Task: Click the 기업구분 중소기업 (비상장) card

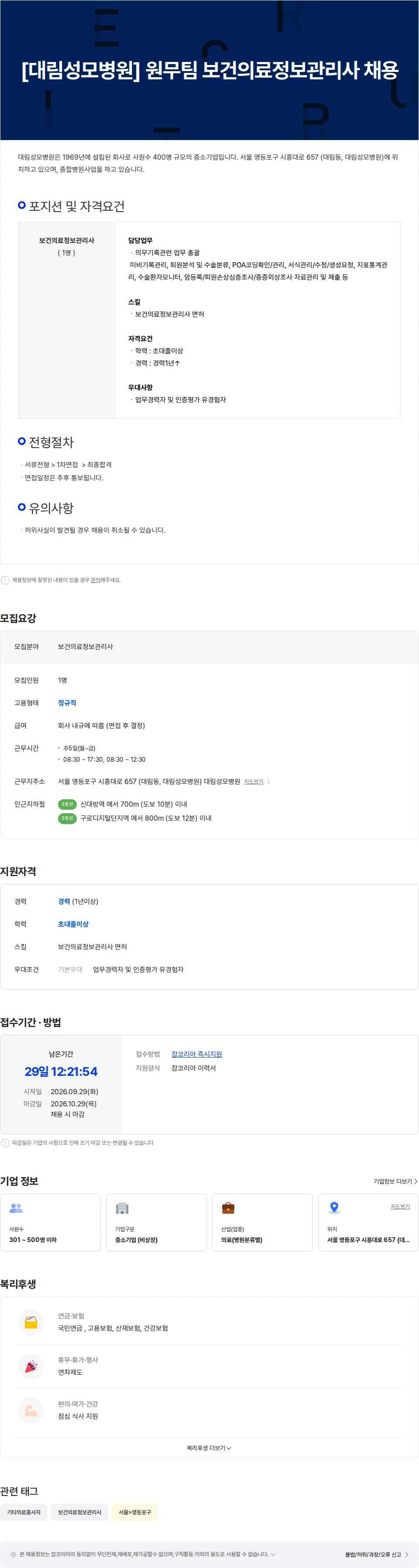Action: (157, 1222)
